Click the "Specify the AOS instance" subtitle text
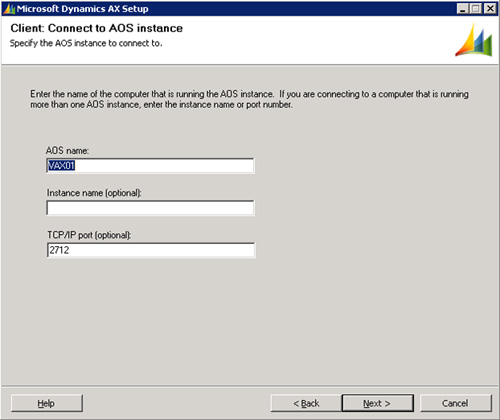Viewport: 500px width, 420px height. [86, 43]
